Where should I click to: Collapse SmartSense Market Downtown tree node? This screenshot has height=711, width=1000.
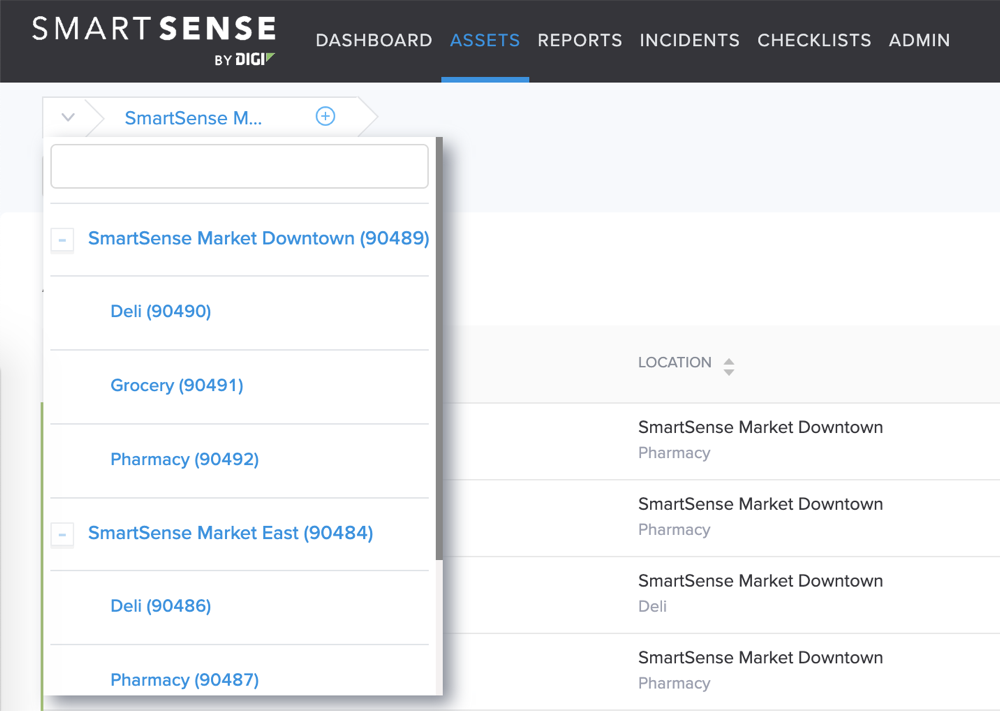click(x=62, y=240)
